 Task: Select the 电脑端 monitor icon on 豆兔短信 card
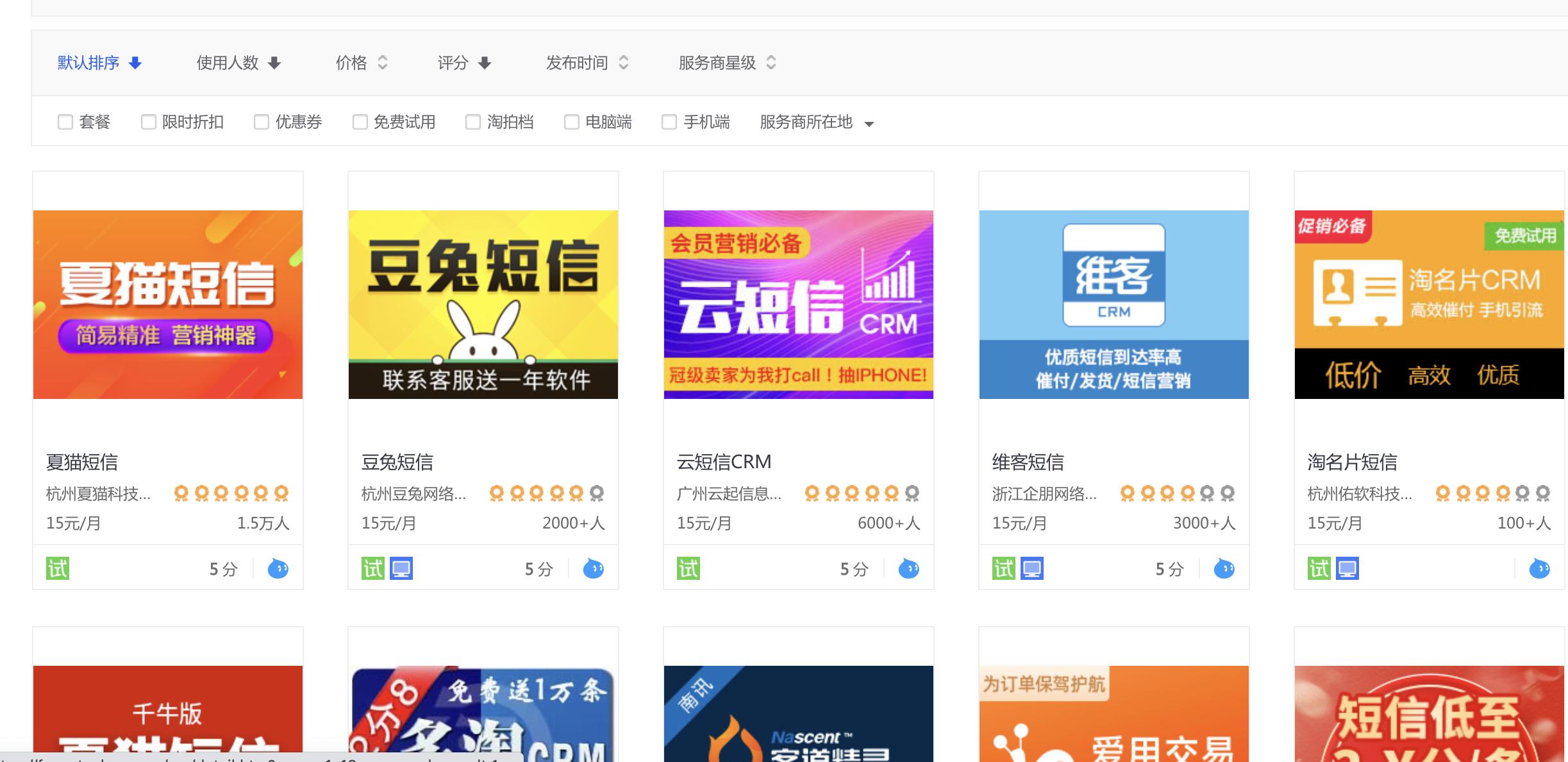tap(402, 568)
